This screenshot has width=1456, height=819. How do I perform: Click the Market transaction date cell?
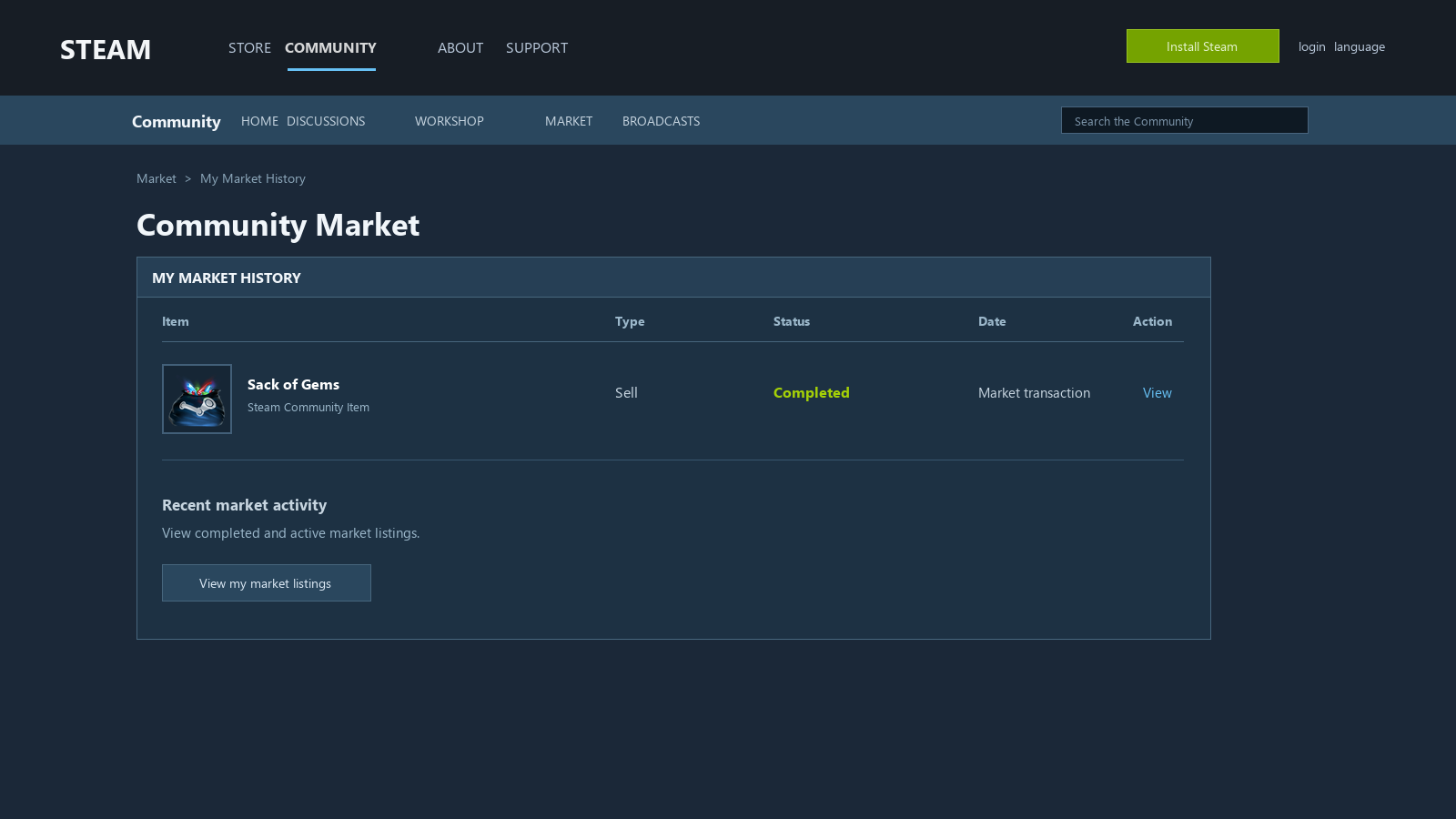pos(1034,392)
